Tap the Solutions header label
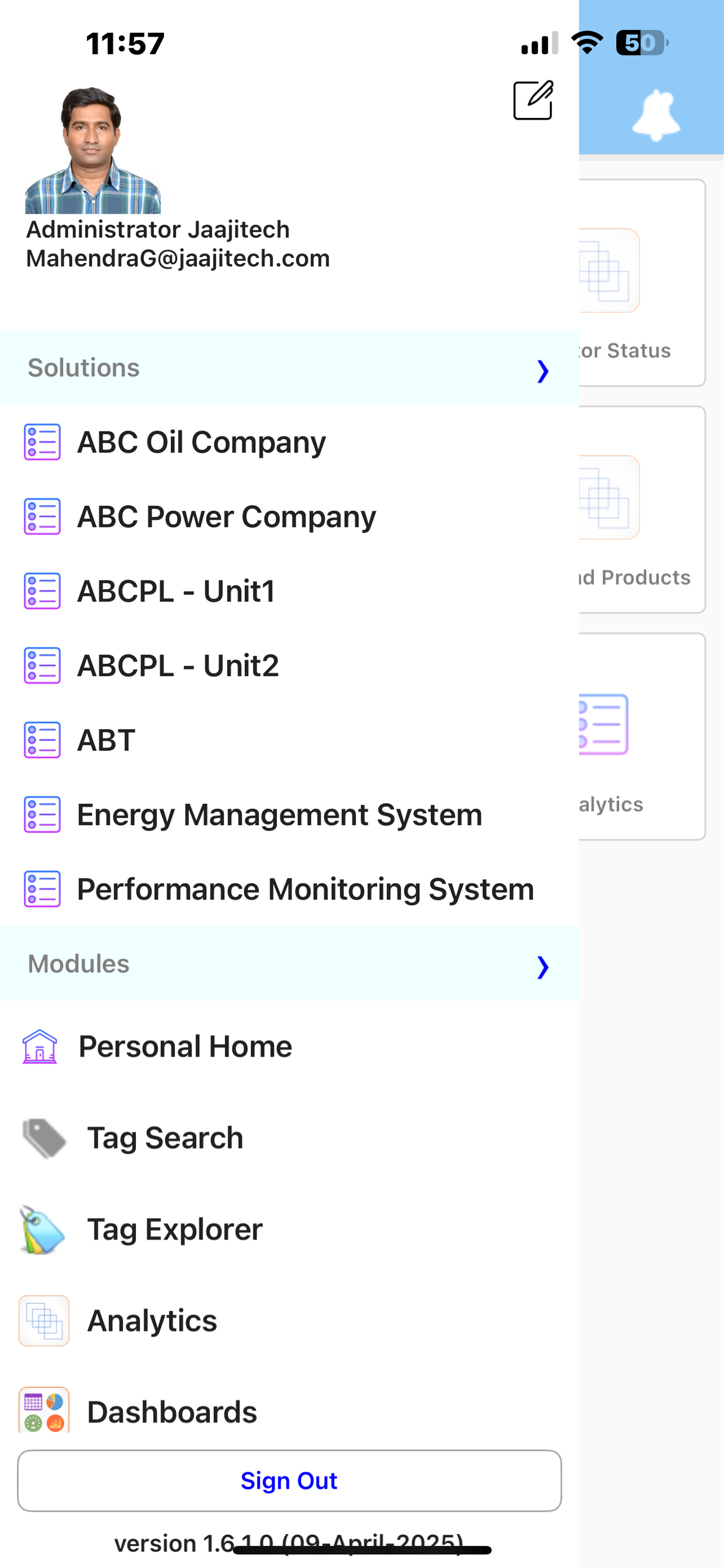Viewport: 724px width, 1568px height. tap(84, 367)
